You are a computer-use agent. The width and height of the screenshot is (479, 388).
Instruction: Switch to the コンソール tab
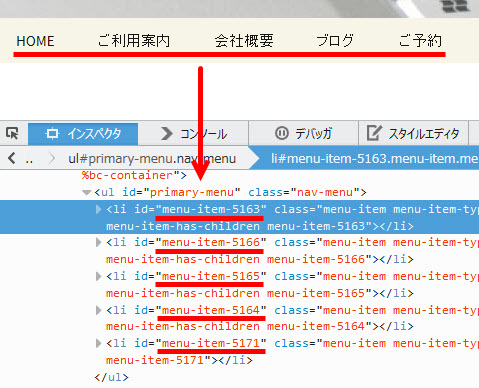[193, 134]
